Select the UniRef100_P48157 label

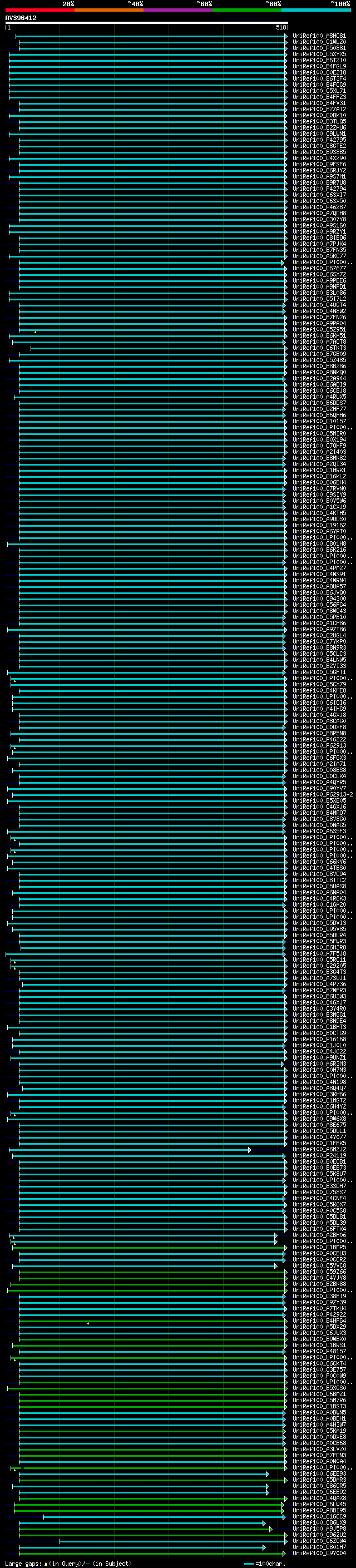tap(319, 1351)
